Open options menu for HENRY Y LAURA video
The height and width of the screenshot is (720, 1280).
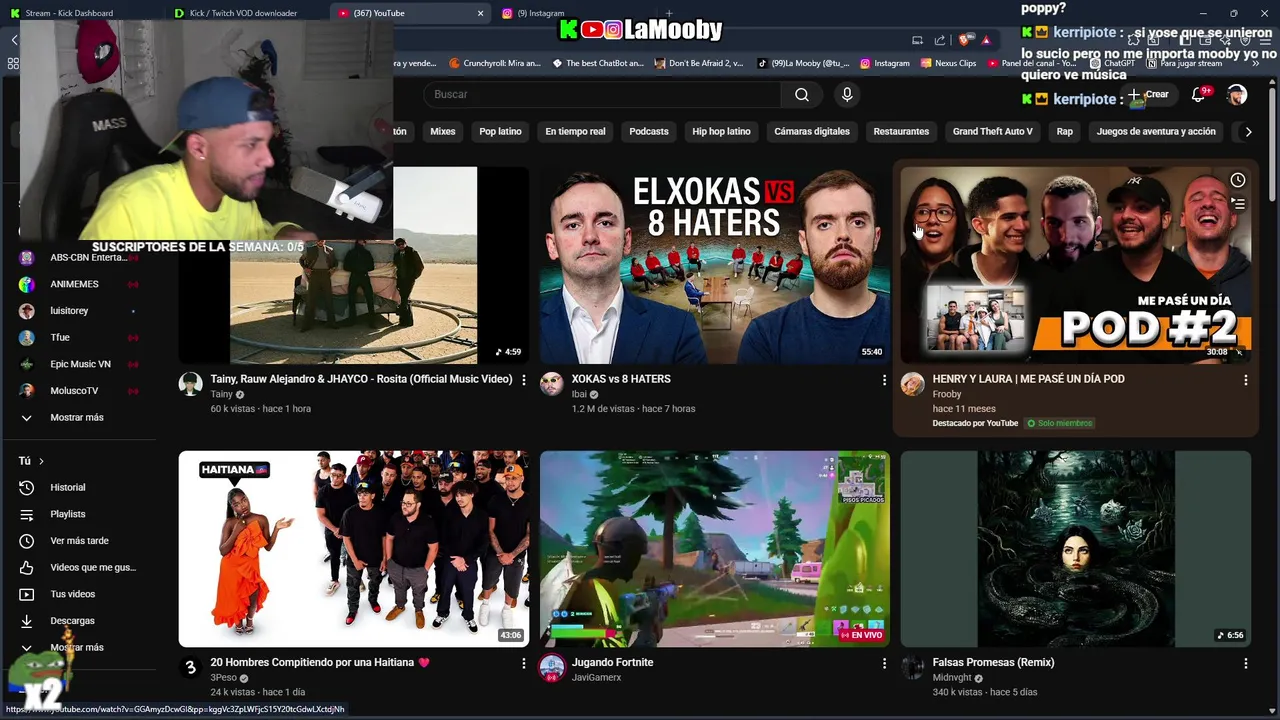point(1245,380)
